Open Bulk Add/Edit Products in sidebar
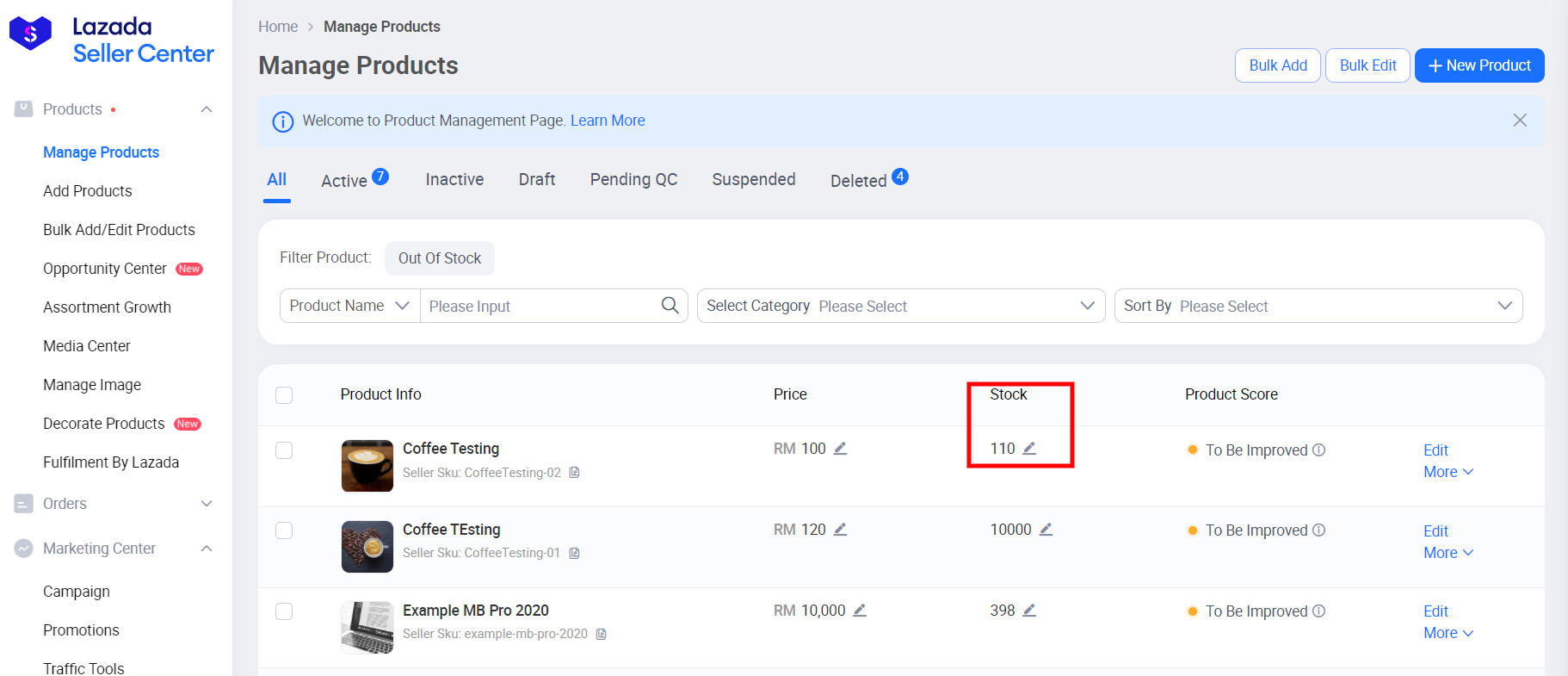The image size is (1568, 676). point(119,230)
